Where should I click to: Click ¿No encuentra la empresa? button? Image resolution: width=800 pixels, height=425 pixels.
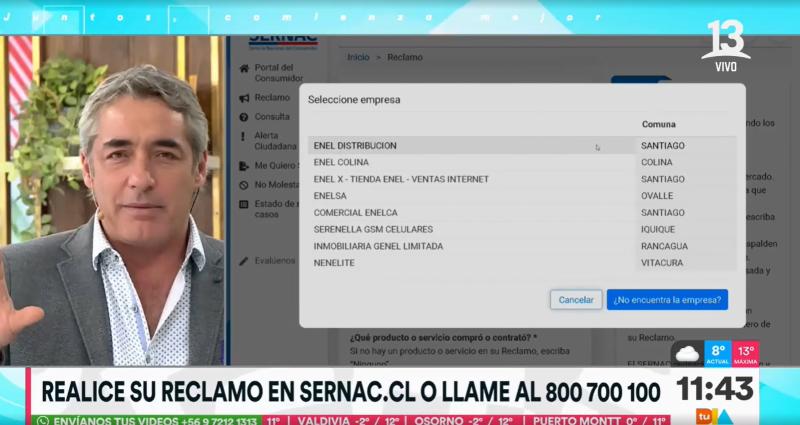pos(667,300)
